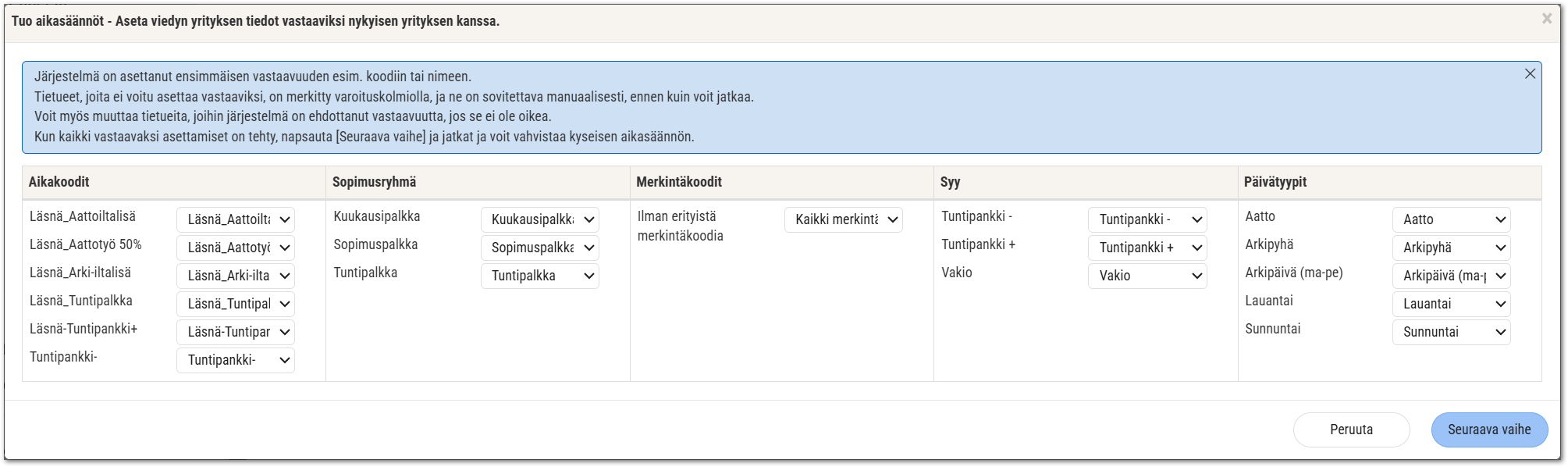Open the Tuntipalkka contract group dropdown
This screenshot has height=467, width=1568.
pos(539,276)
